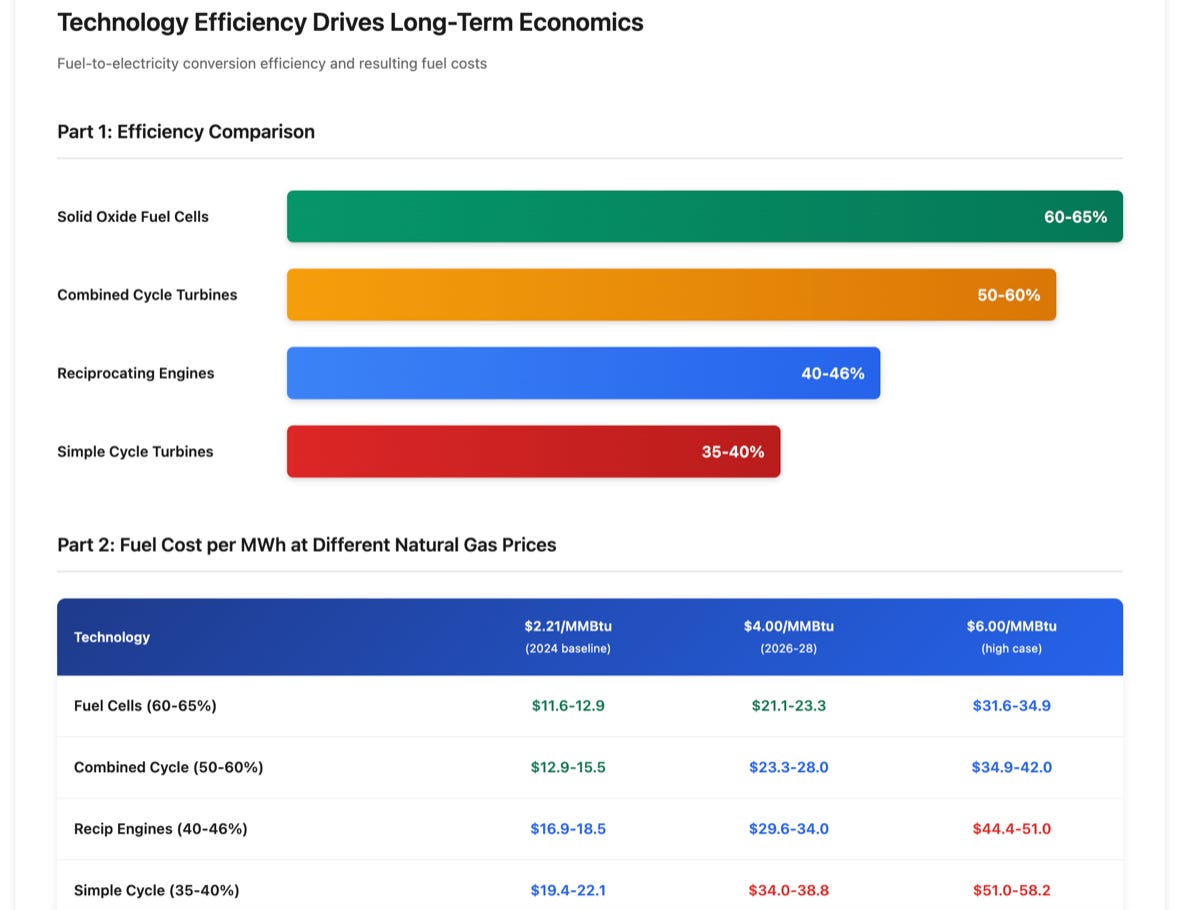Screen dimensions: 1200x910
Task: Click the Solid Oxide Fuel Cells green bar
Action: point(705,216)
